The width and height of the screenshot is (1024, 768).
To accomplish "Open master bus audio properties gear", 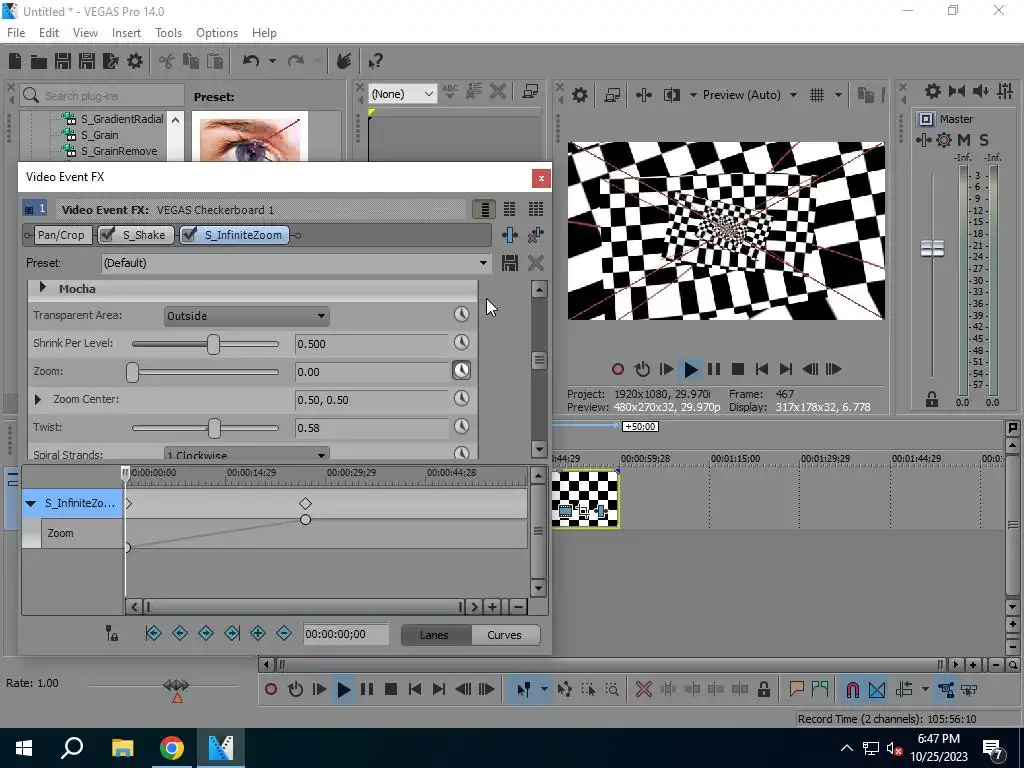I will tap(933, 91).
